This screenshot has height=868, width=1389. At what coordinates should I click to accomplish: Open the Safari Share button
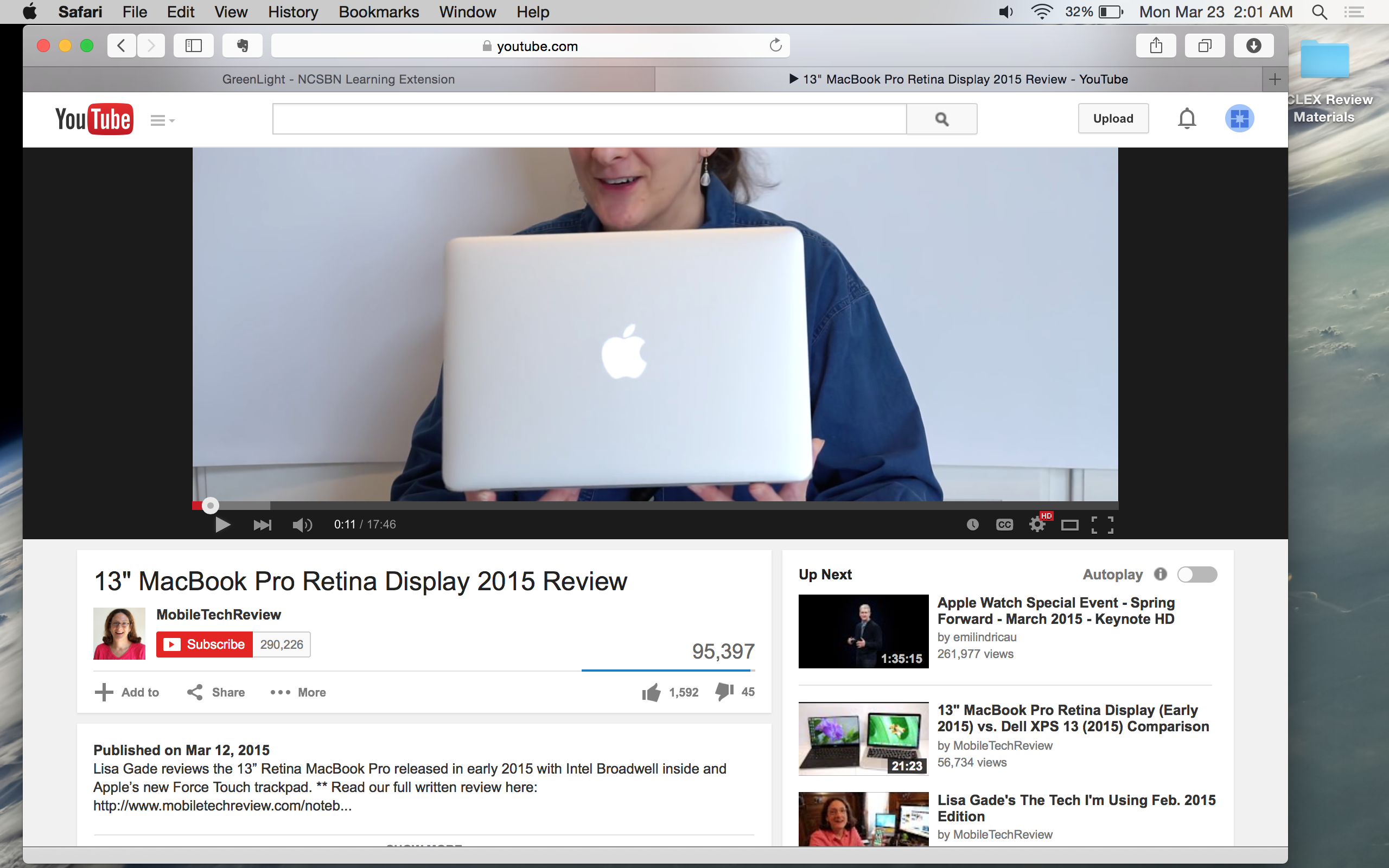point(1156,46)
